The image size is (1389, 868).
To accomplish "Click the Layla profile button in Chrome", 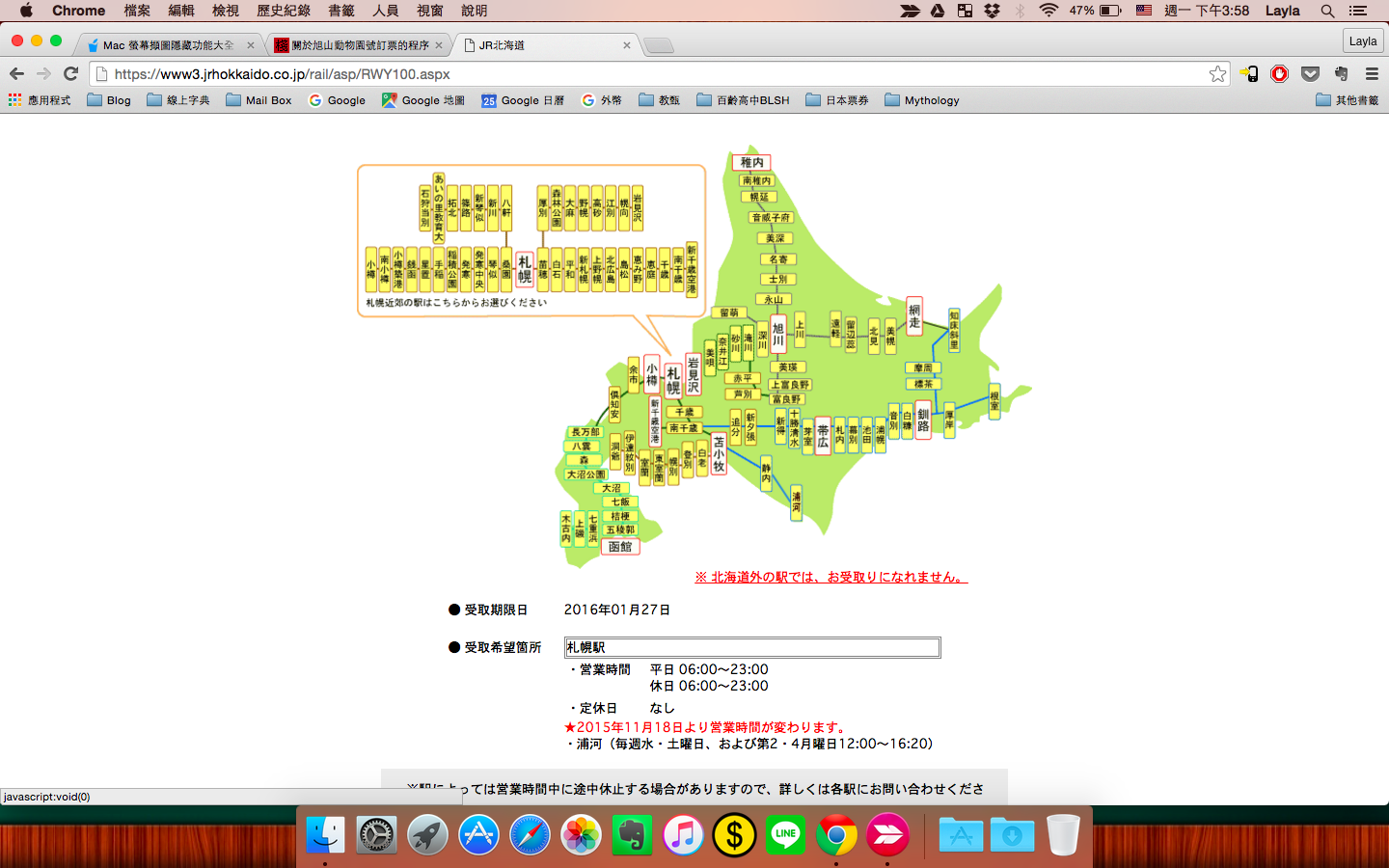I will click(x=1363, y=41).
